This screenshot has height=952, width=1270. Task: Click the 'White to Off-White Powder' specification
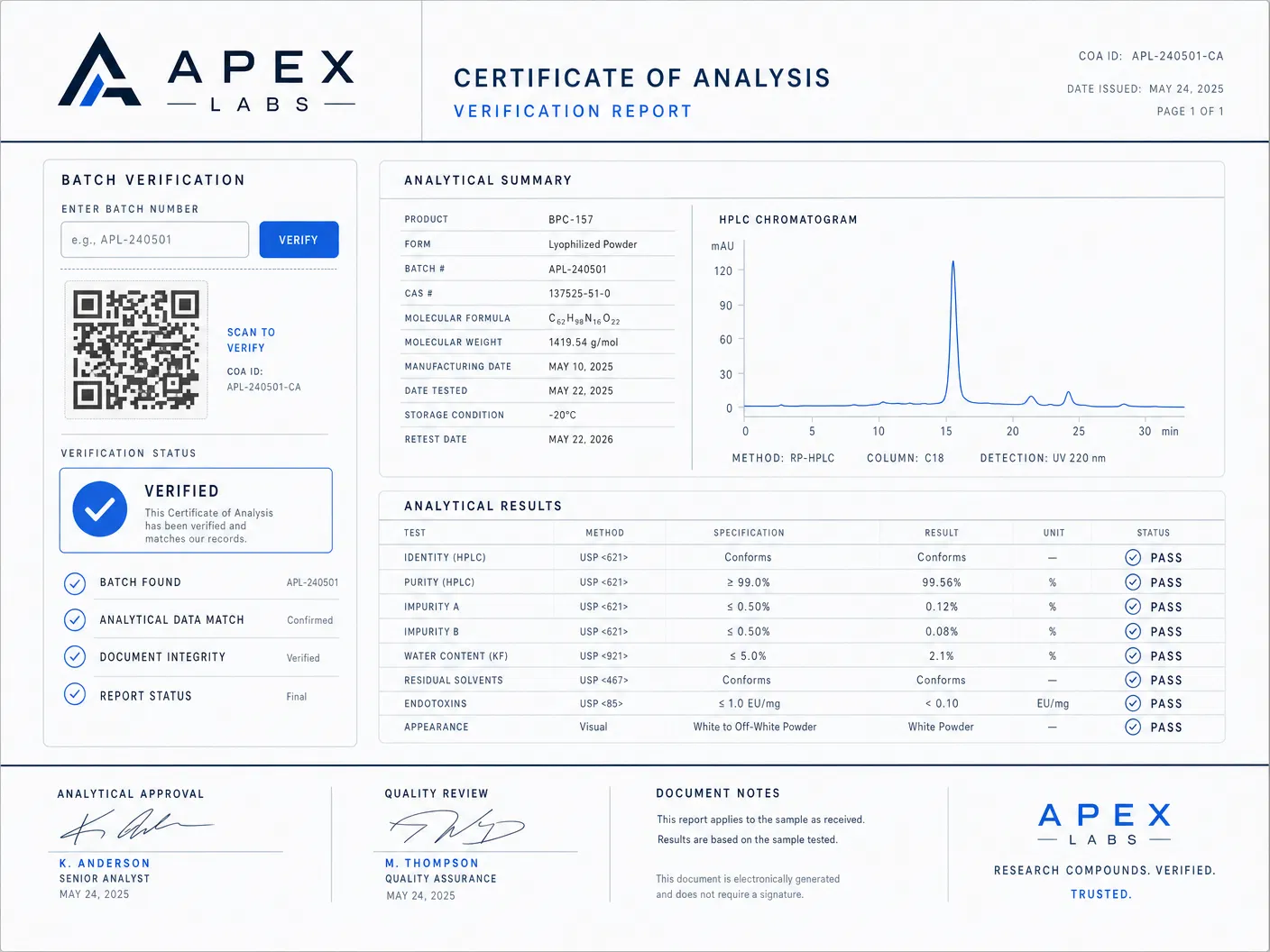click(754, 727)
